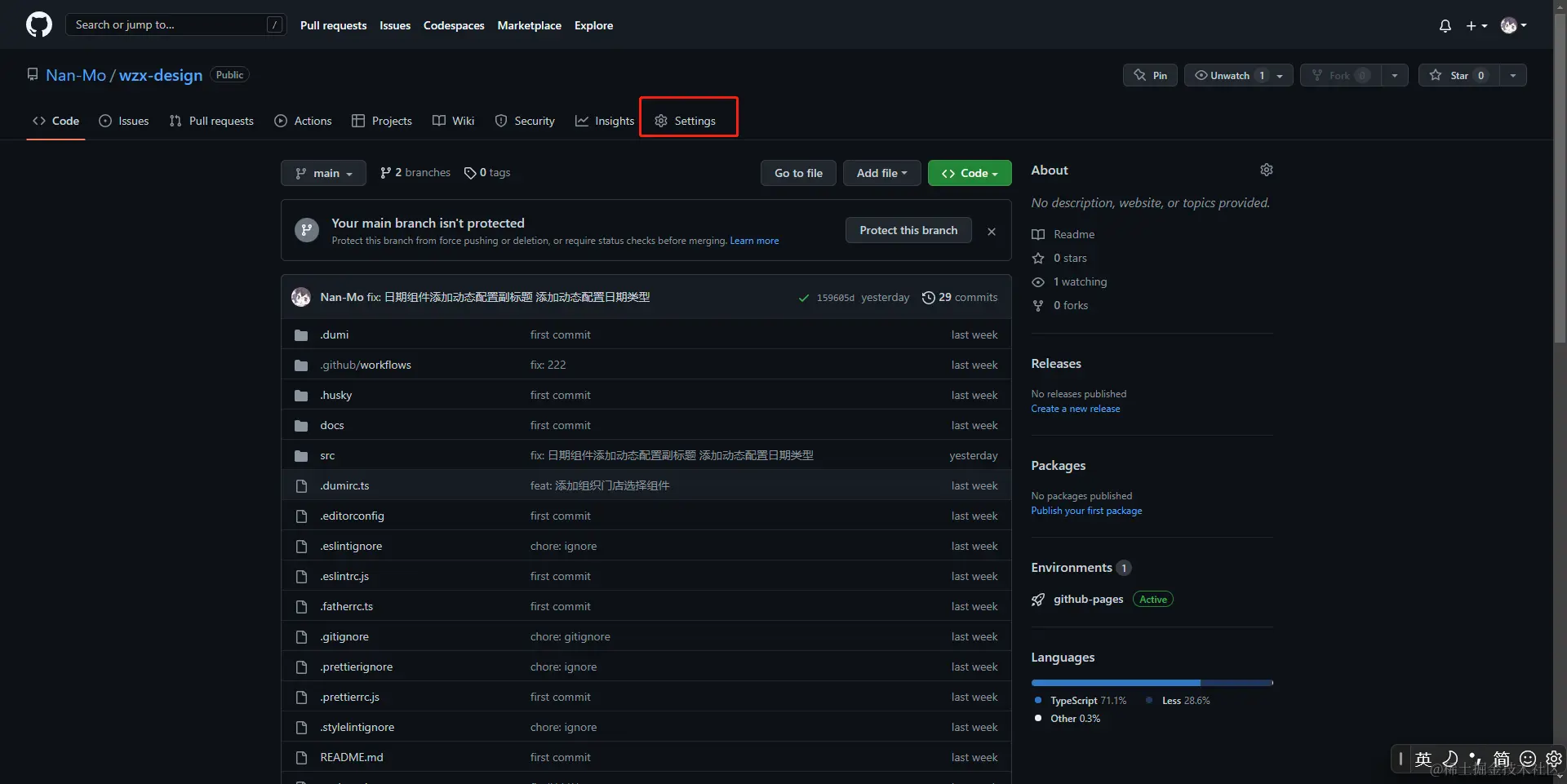Screen dimensions: 1567x784
Task: Click the README.md file icon
Action: coord(301,758)
